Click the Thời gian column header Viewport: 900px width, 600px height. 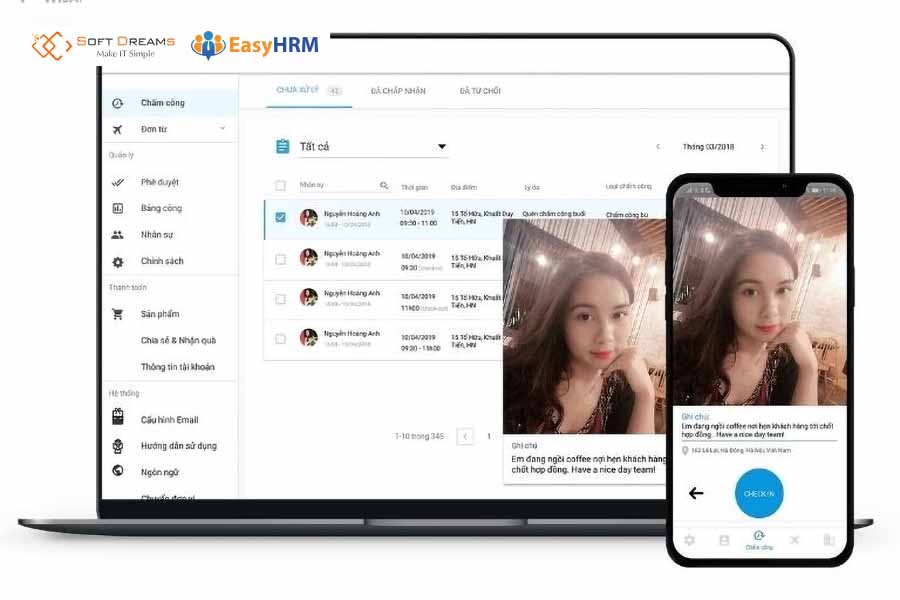(414, 187)
